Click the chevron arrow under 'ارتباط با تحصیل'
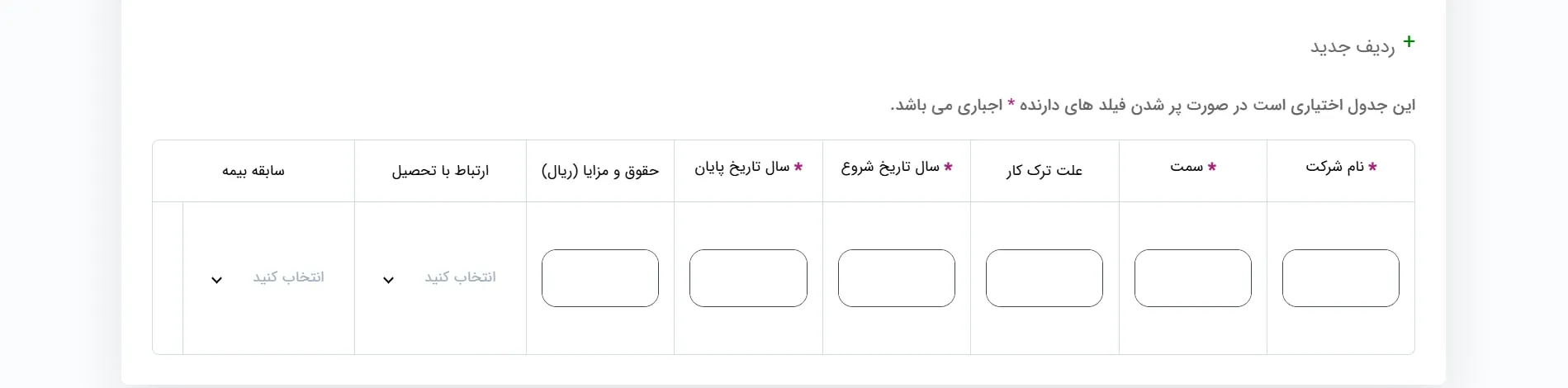The height and width of the screenshot is (388, 1568). 388,280
